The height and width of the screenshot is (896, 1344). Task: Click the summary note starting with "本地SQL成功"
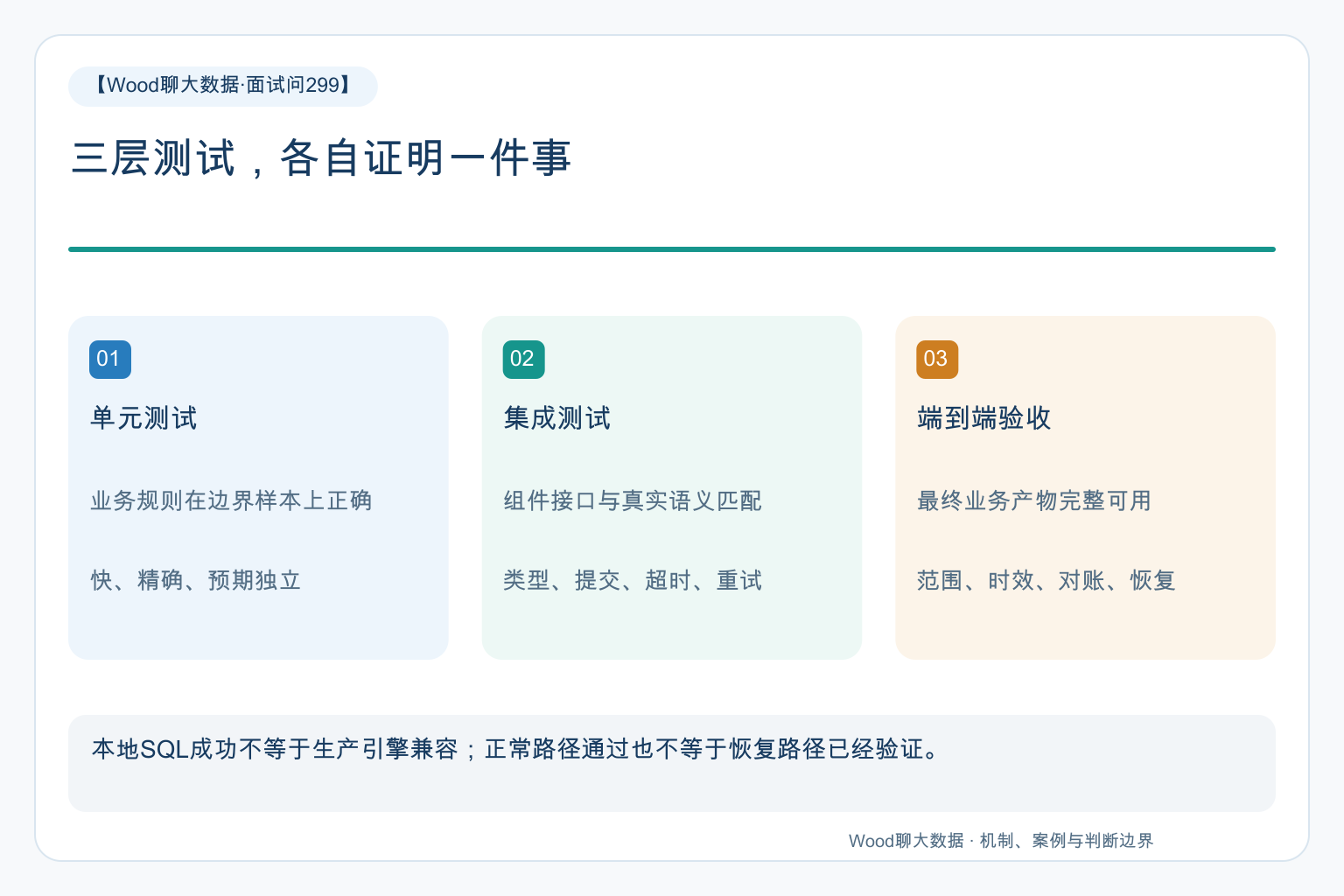[x=672, y=763]
